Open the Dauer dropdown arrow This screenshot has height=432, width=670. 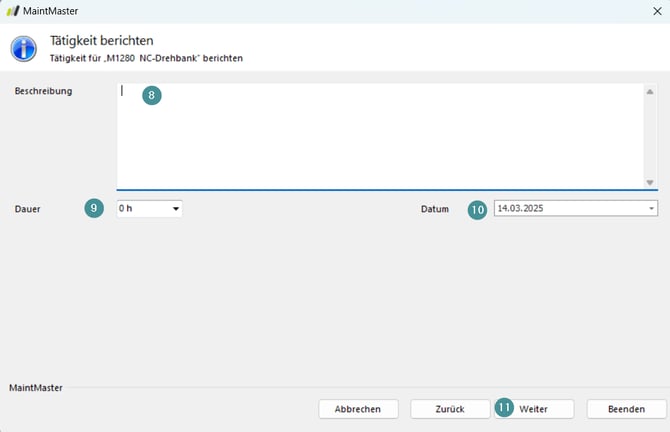176,209
